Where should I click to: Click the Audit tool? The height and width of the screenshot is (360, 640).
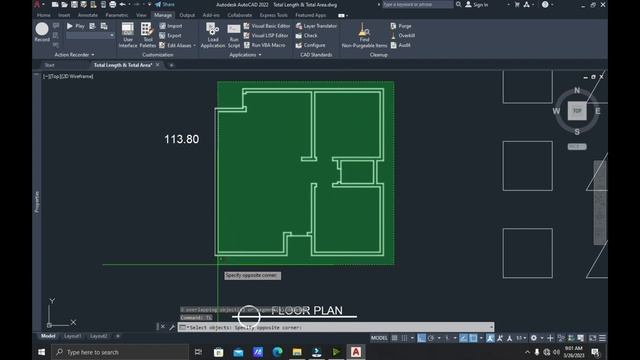point(400,45)
